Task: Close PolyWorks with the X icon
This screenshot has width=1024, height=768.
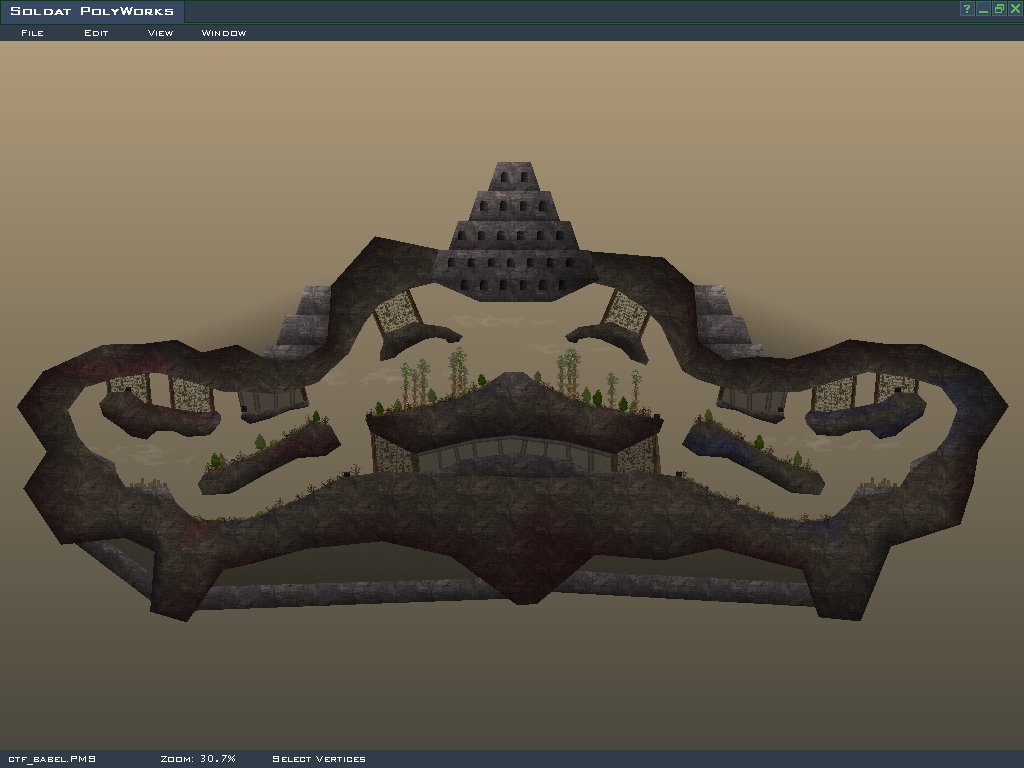Action: pyautogui.click(x=1013, y=9)
